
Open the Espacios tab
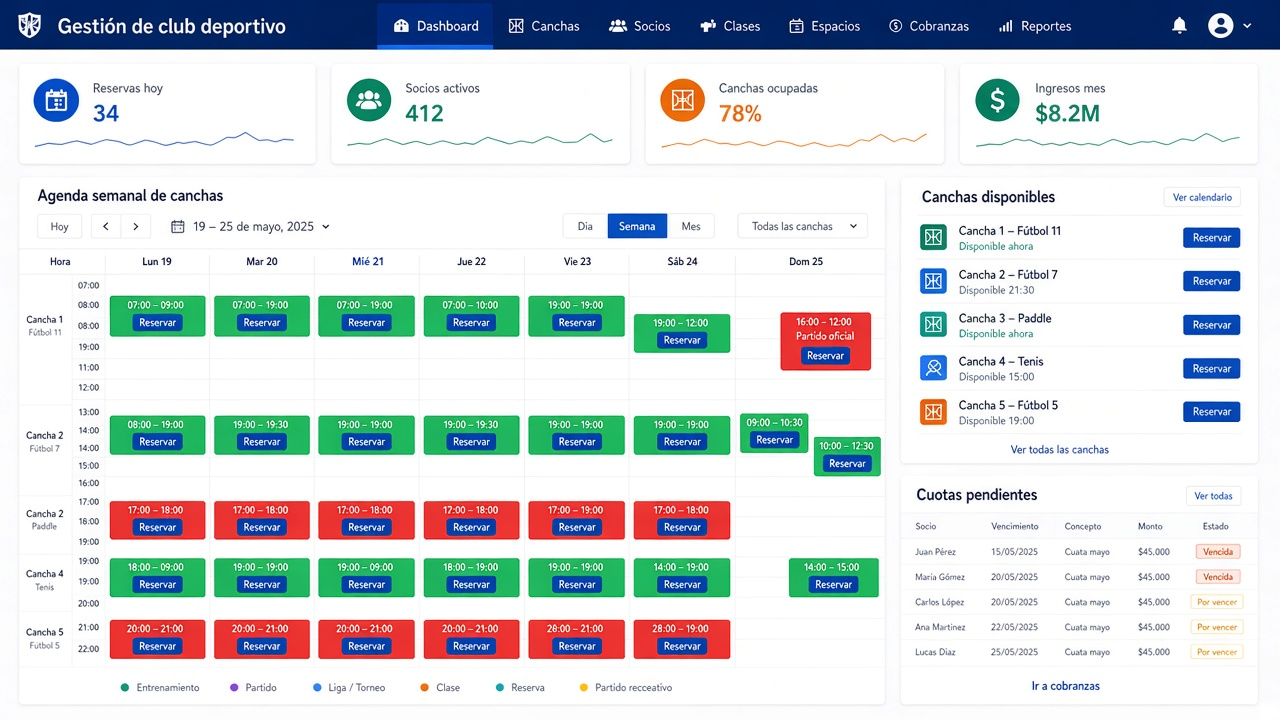tap(824, 26)
